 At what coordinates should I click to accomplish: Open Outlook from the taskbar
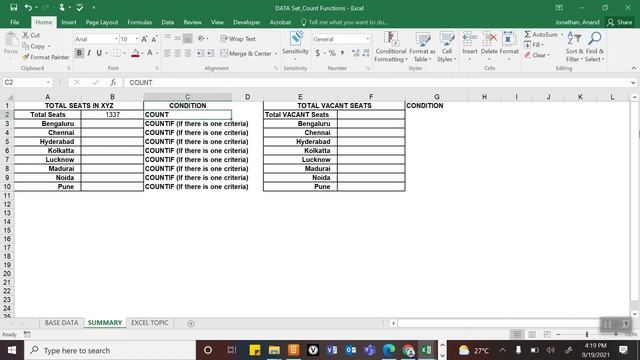click(x=351, y=350)
